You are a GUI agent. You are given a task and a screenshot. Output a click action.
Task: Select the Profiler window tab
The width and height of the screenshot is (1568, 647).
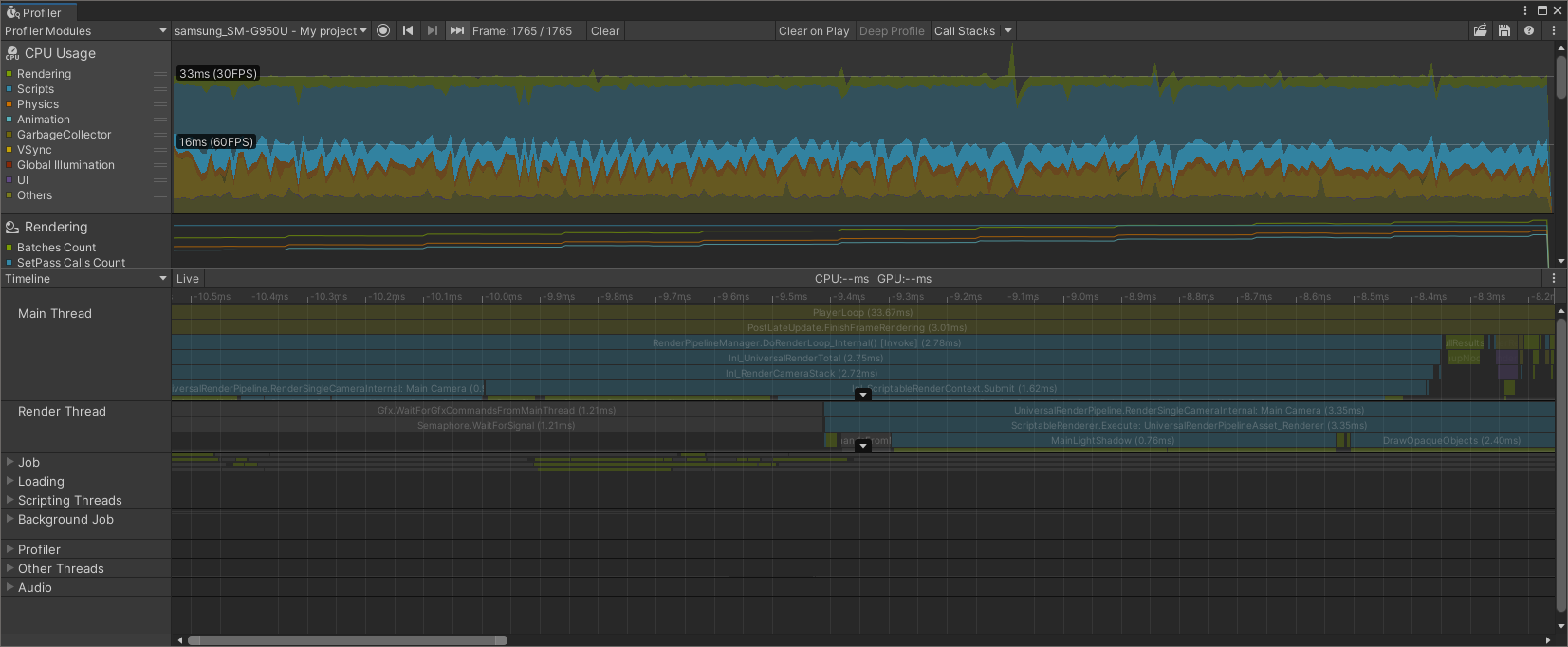pos(39,12)
